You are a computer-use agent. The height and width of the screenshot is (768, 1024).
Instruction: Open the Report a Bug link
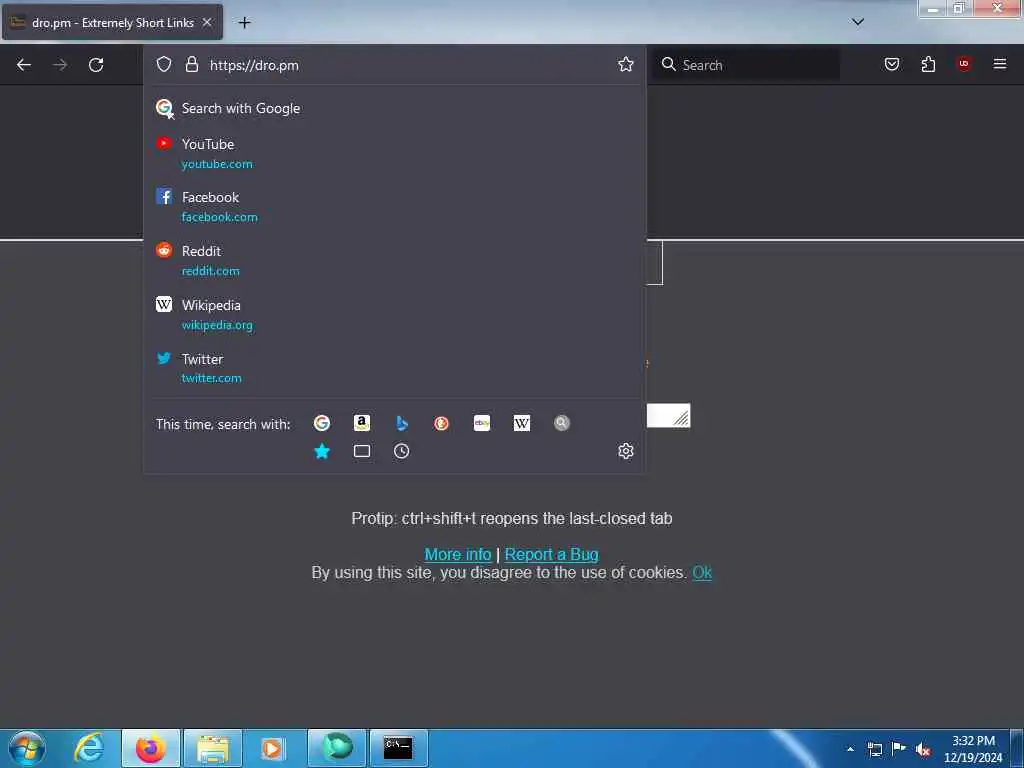(552, 554)
